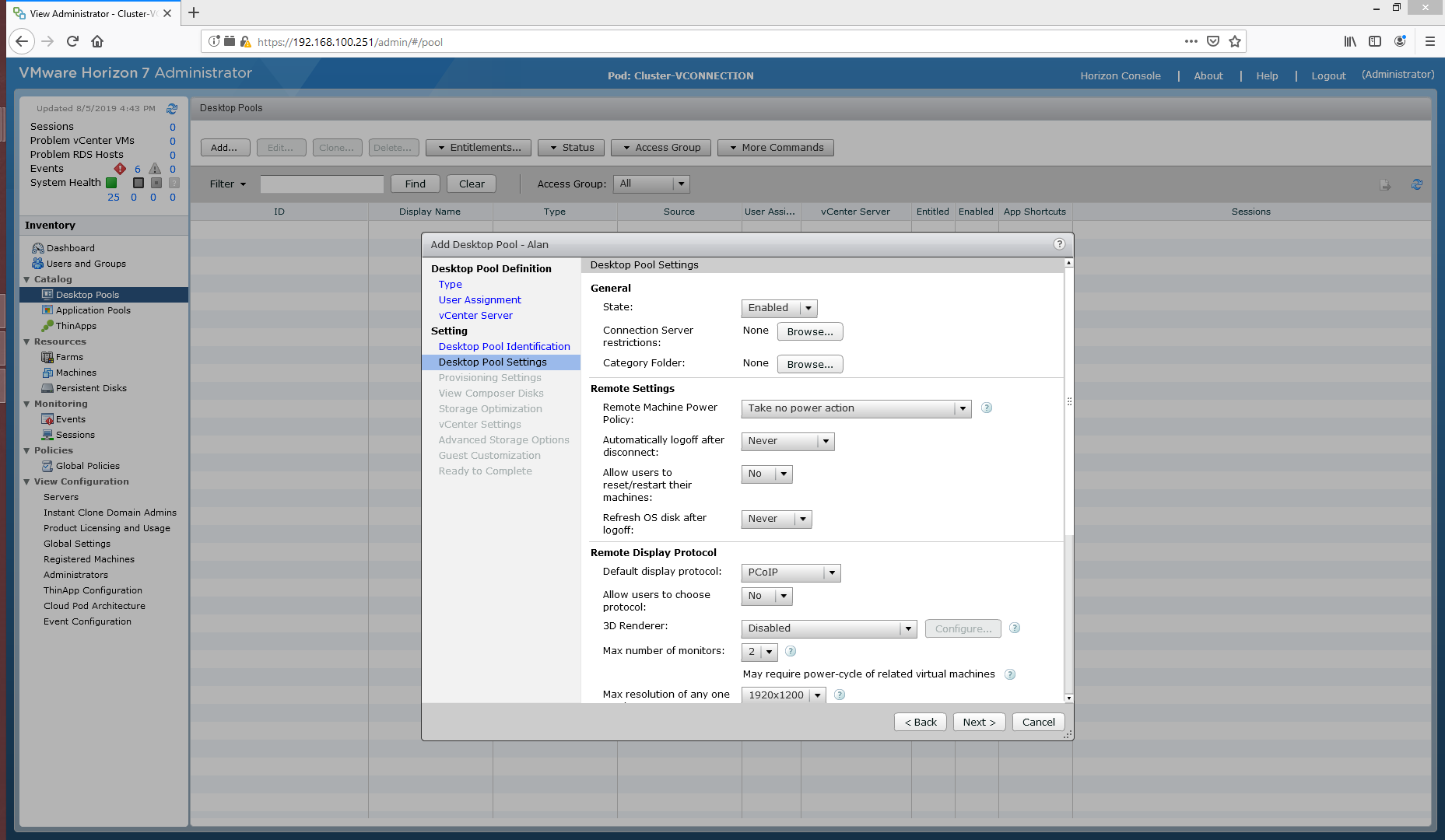
Task: Open the State dropdown set to Enabled
Action: (779, 308)
